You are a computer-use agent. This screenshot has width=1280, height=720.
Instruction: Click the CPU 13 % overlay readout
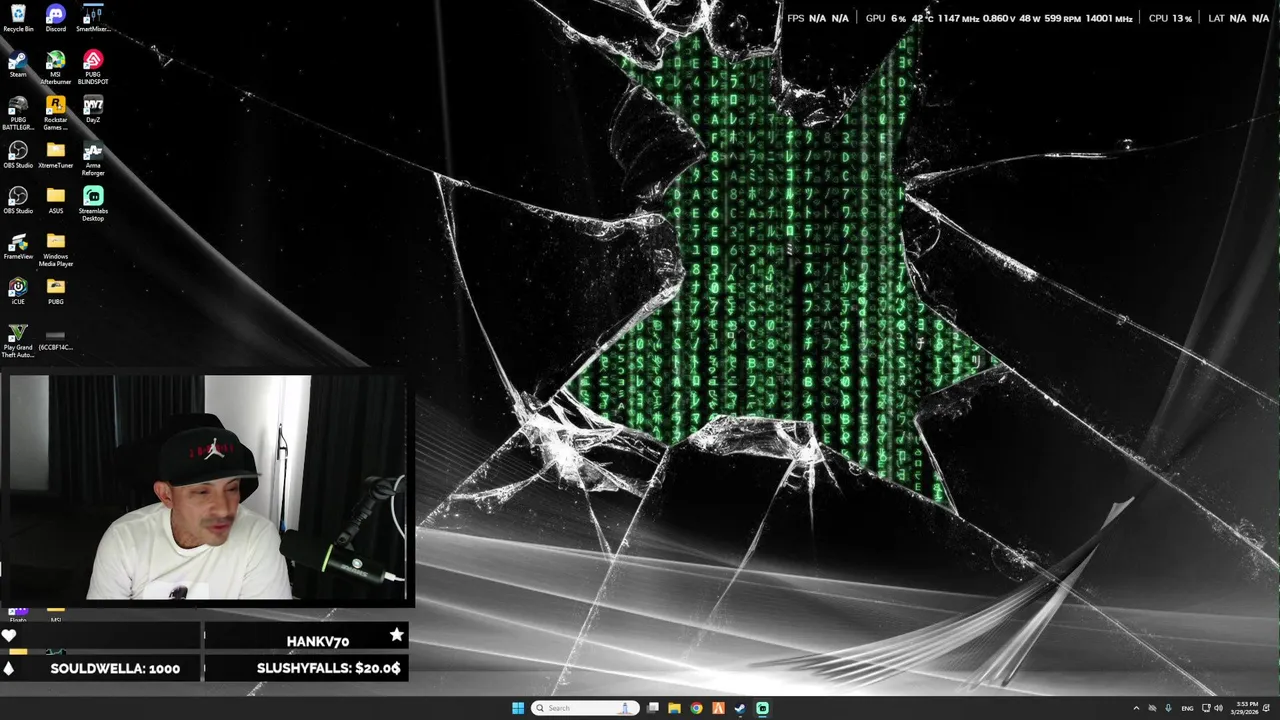click(x=1170, y=18)
